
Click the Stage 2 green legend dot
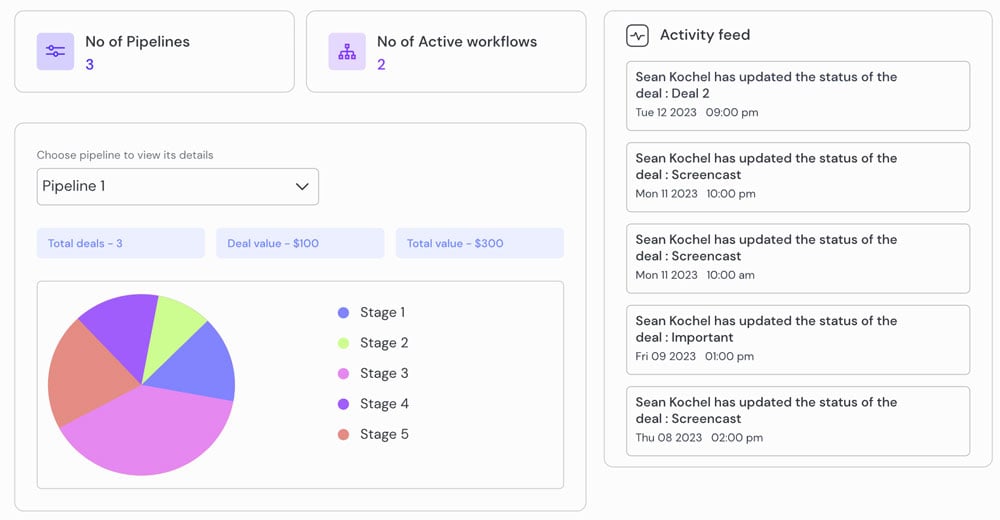click(x=343, y=343)
